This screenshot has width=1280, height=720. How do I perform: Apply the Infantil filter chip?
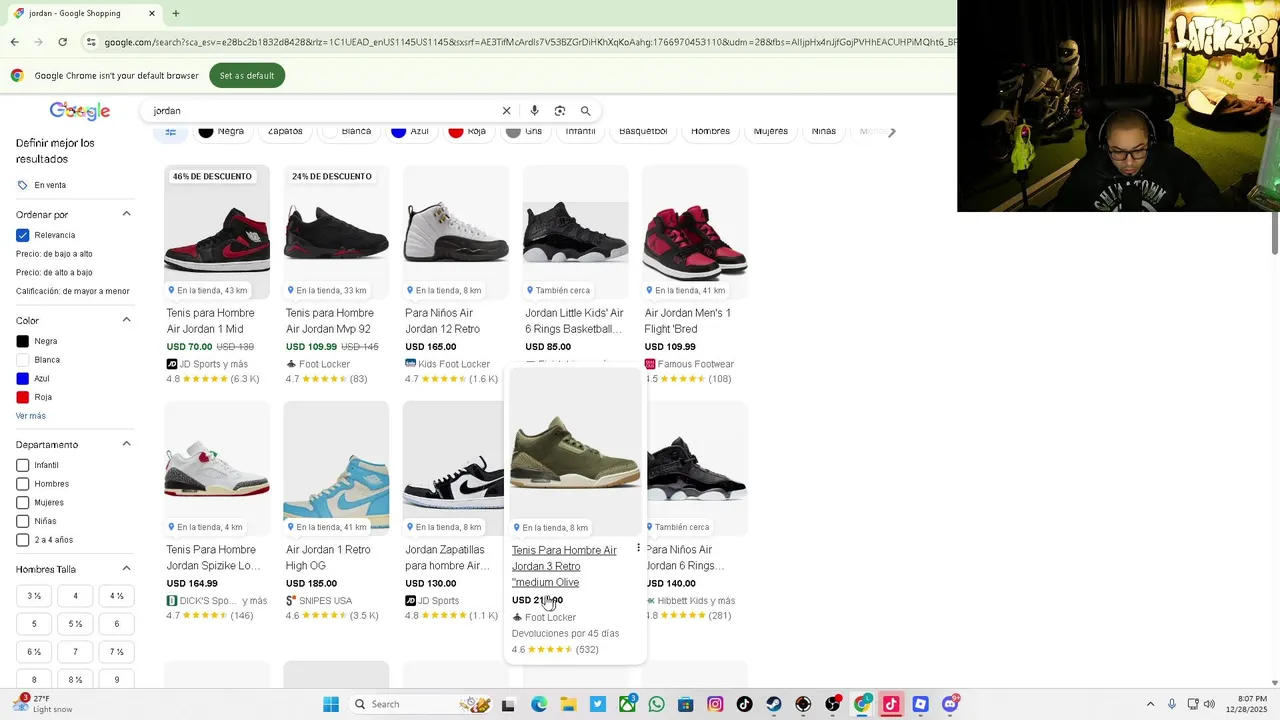pos(580,131)
